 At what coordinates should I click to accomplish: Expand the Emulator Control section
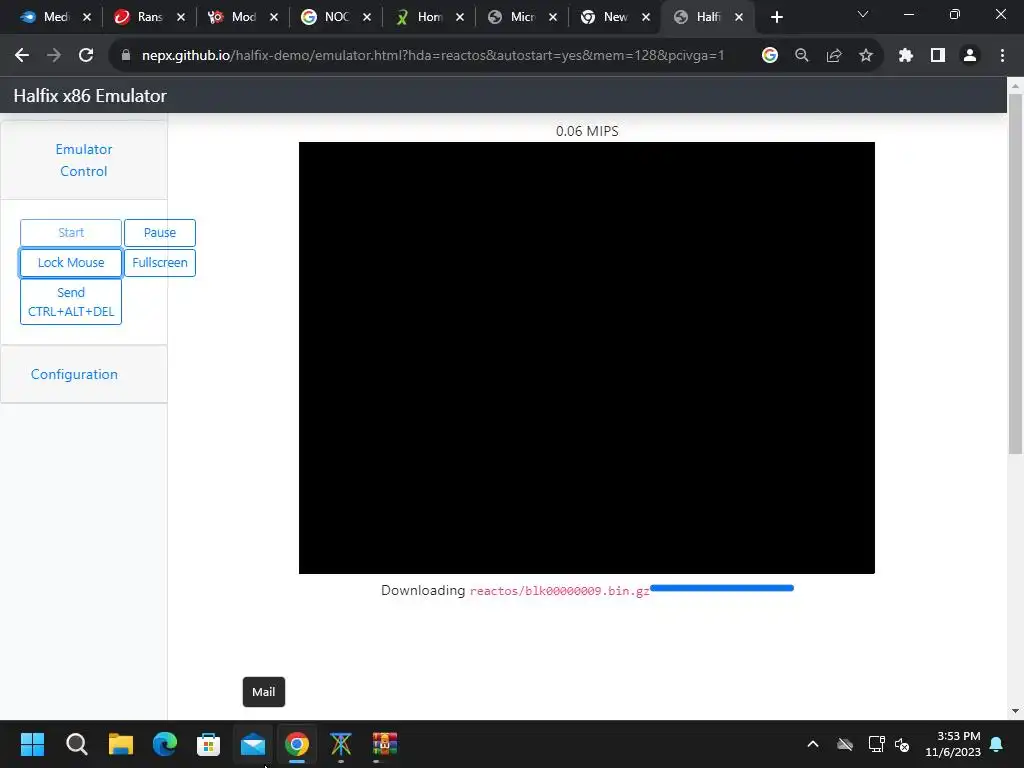pyautogui.click(x=84, y=160)
